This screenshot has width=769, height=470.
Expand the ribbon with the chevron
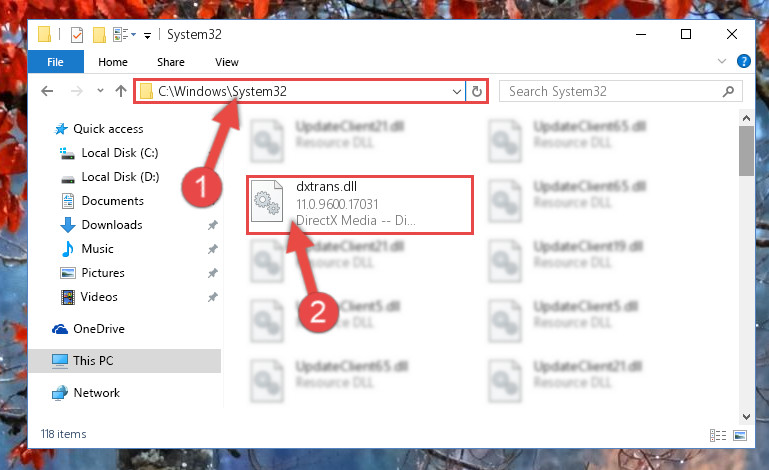coord(721,61)
